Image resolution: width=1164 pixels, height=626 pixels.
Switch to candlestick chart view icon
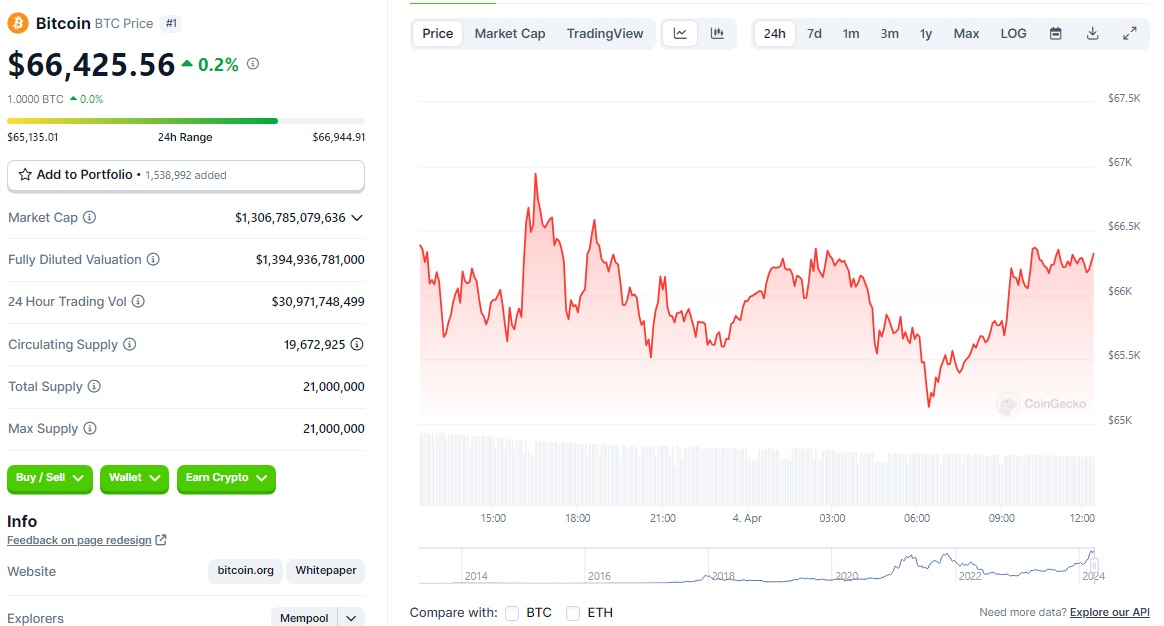coord(717,33)
